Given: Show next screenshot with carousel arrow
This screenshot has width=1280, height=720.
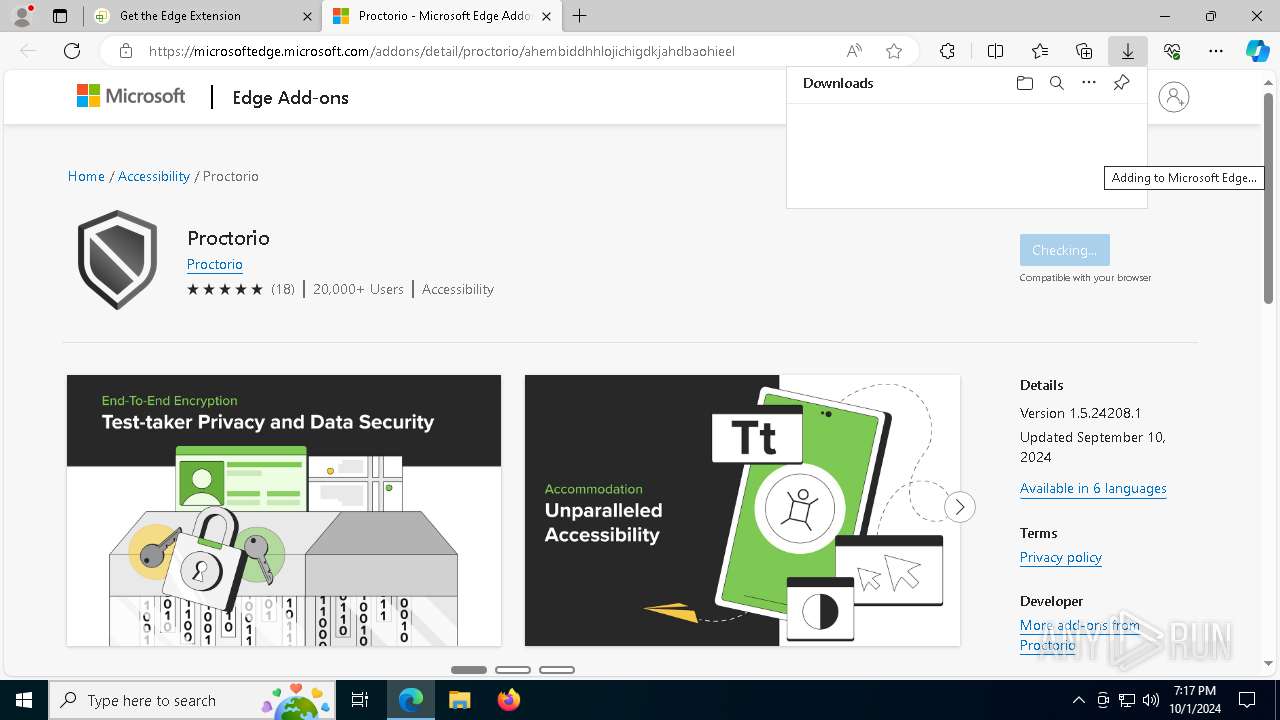Looking at the screenshot, I should click(959, 507).
